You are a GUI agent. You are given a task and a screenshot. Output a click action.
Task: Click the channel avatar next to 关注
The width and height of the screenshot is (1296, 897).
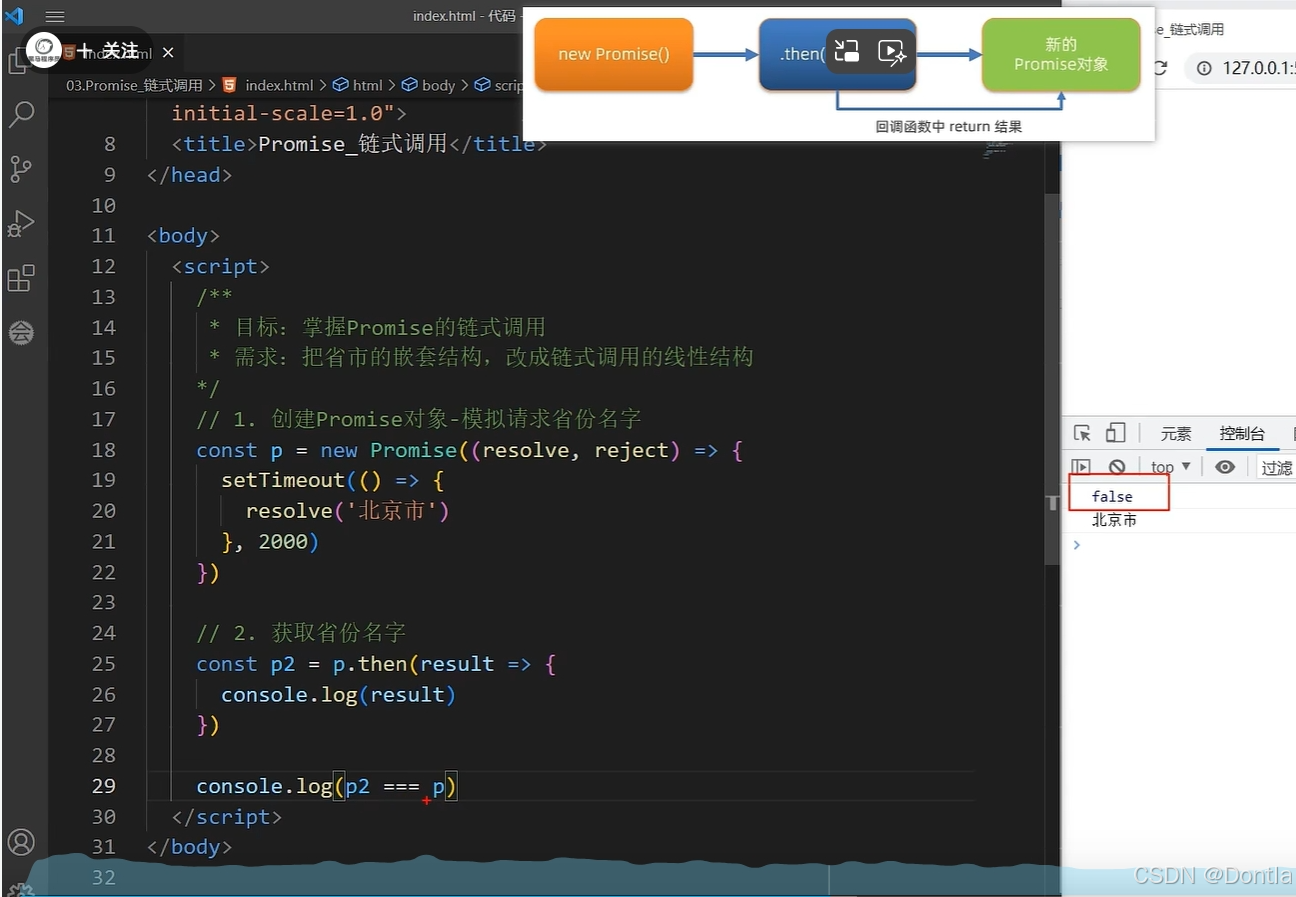[x=44, y=49]
